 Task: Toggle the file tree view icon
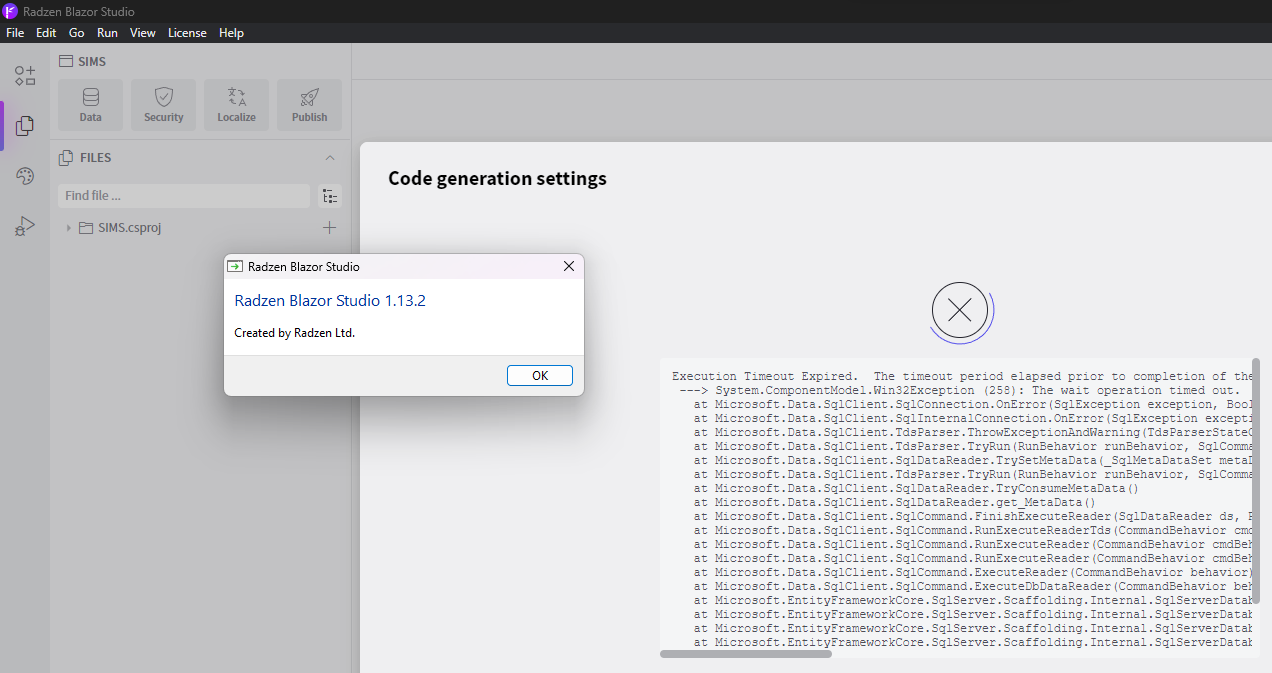point(330,196)
